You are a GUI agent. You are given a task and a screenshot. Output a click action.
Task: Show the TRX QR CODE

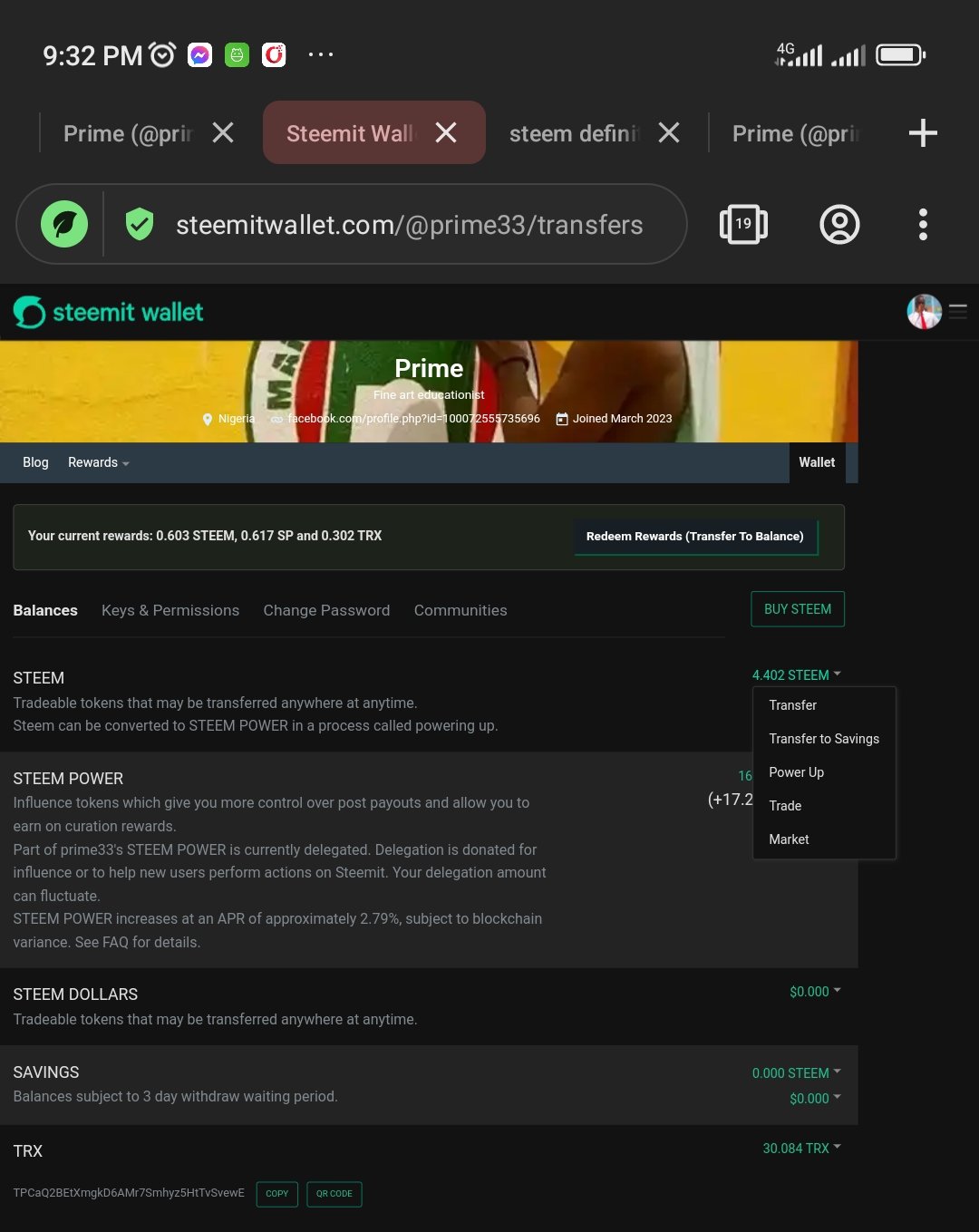334,1194
